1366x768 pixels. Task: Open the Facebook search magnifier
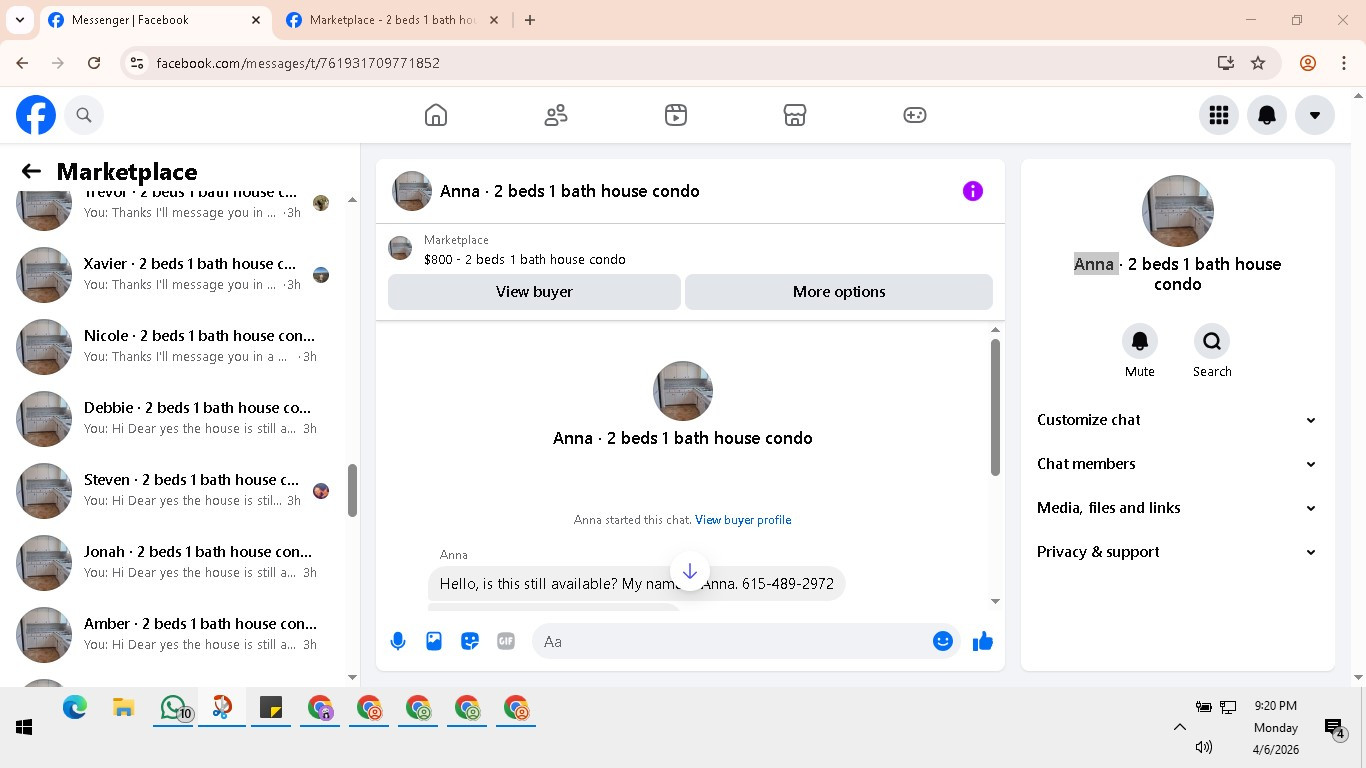[84, 115]
